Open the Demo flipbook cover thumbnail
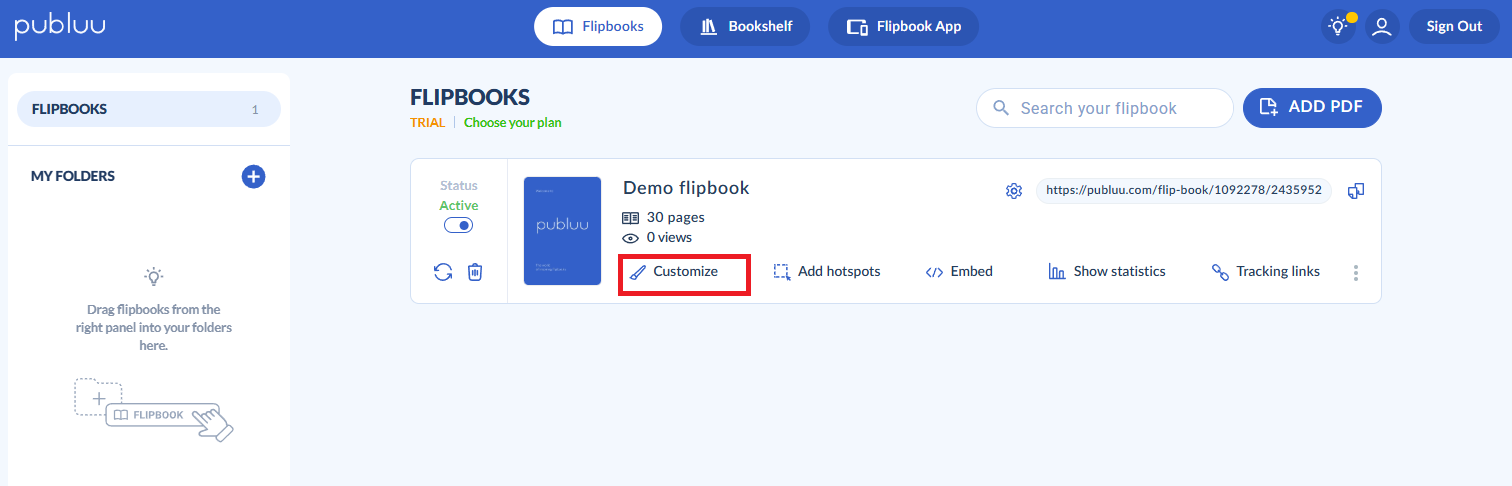This screenshot has width=1512, height=486. click(x=562, y=231)
